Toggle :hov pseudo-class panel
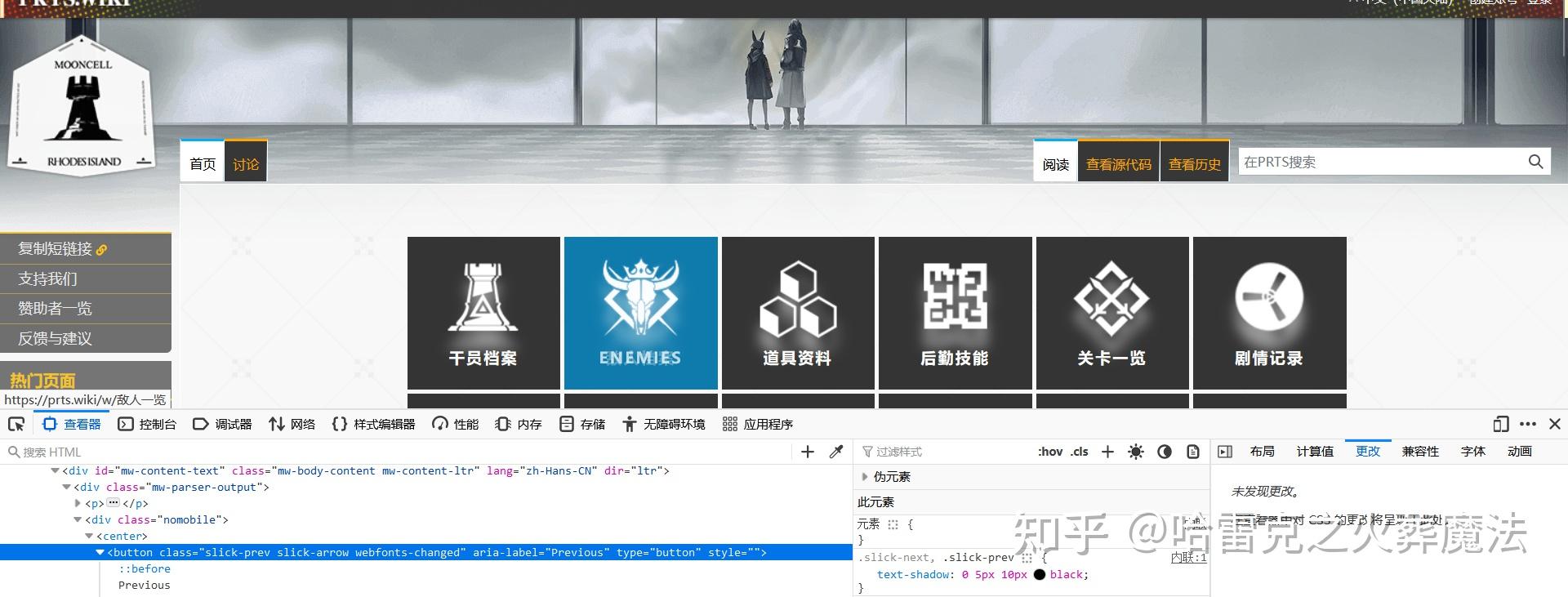The width and height of the screenshot is (1568, 597). coord(1050,452)
